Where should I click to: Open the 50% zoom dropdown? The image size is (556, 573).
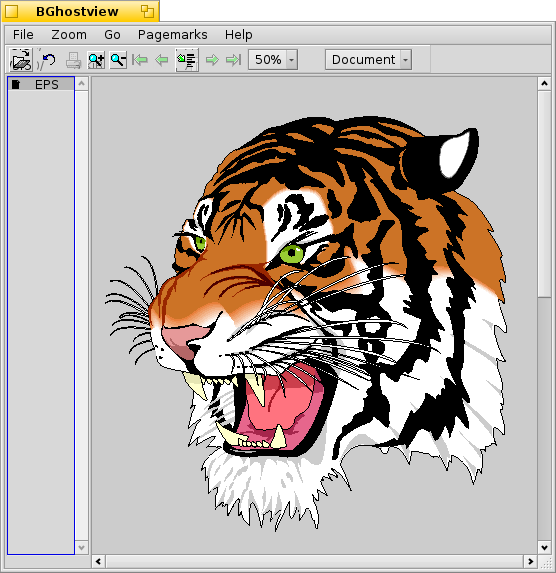273,60
